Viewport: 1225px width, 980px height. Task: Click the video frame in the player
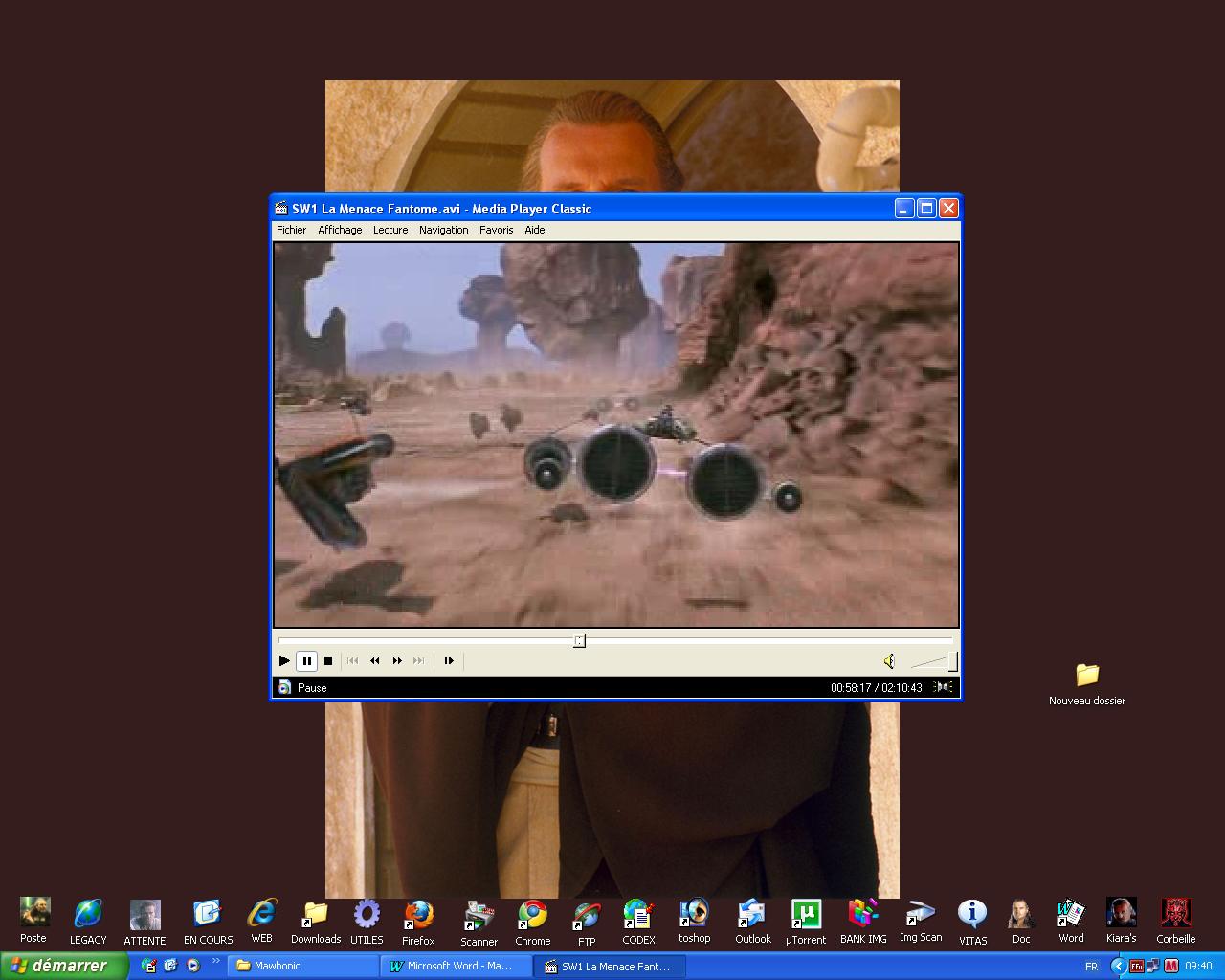(x=616, y=434)
